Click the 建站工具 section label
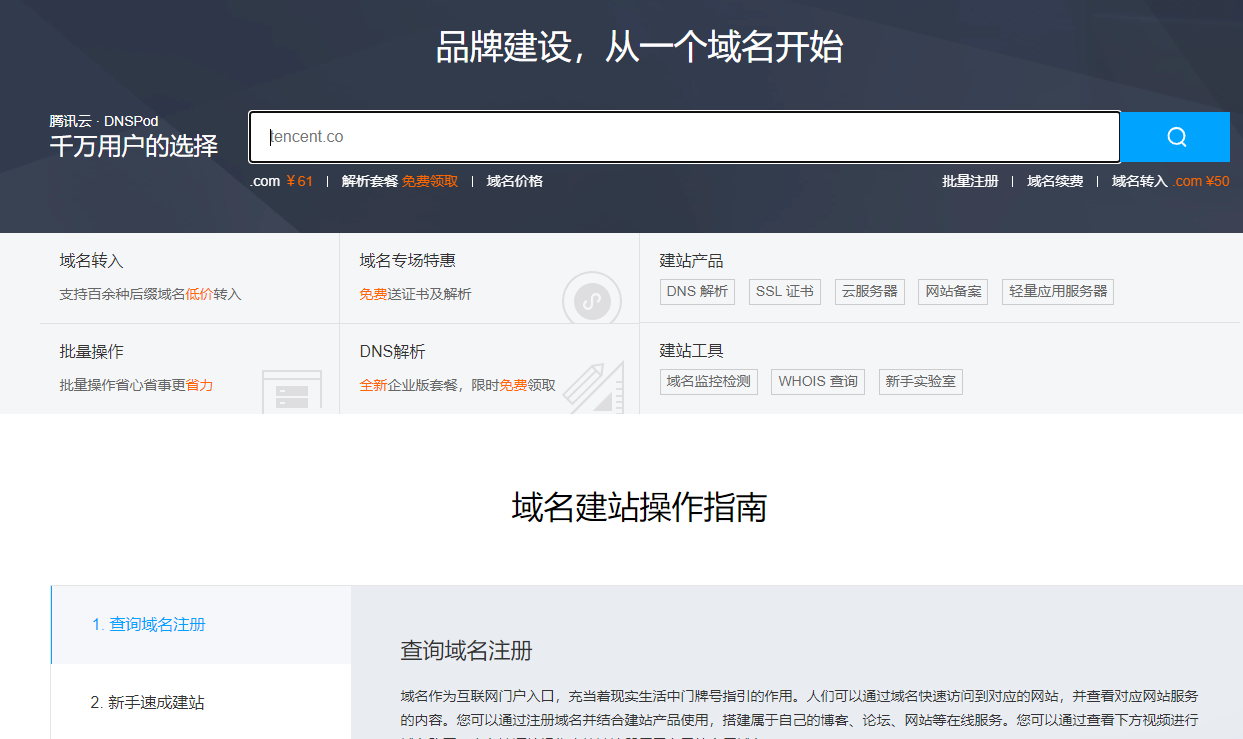The image size is (1243, 739). (691, 351)
